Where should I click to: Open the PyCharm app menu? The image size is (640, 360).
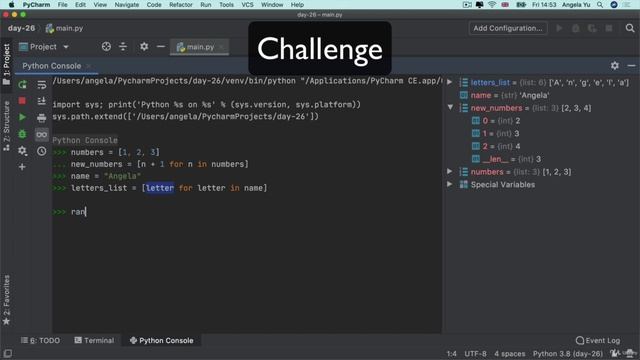(x=36, y=4)
